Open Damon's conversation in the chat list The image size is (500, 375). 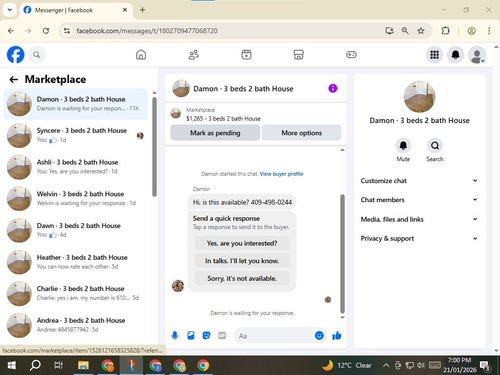[76, 104]
